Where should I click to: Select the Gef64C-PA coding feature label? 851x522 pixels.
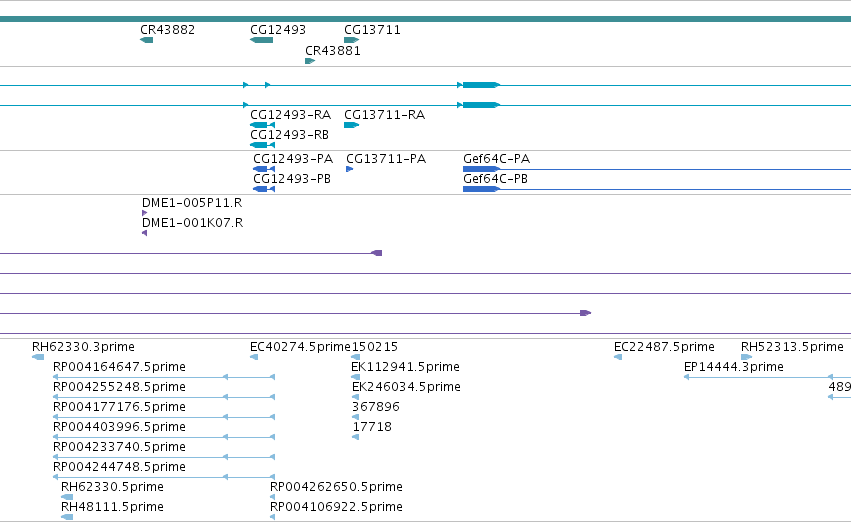point(497,159)
